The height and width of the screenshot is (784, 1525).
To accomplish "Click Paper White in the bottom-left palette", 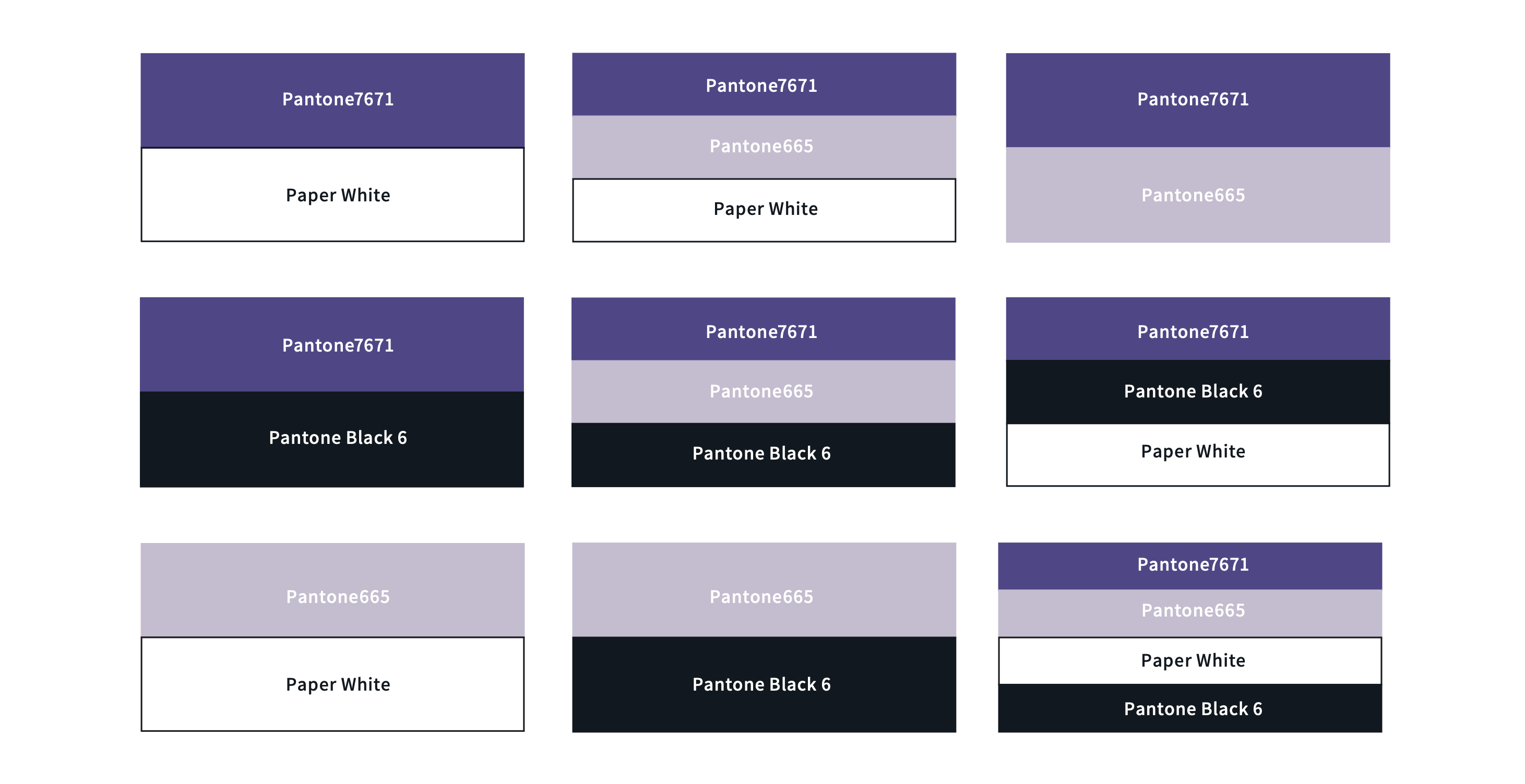I will point(332,684).
